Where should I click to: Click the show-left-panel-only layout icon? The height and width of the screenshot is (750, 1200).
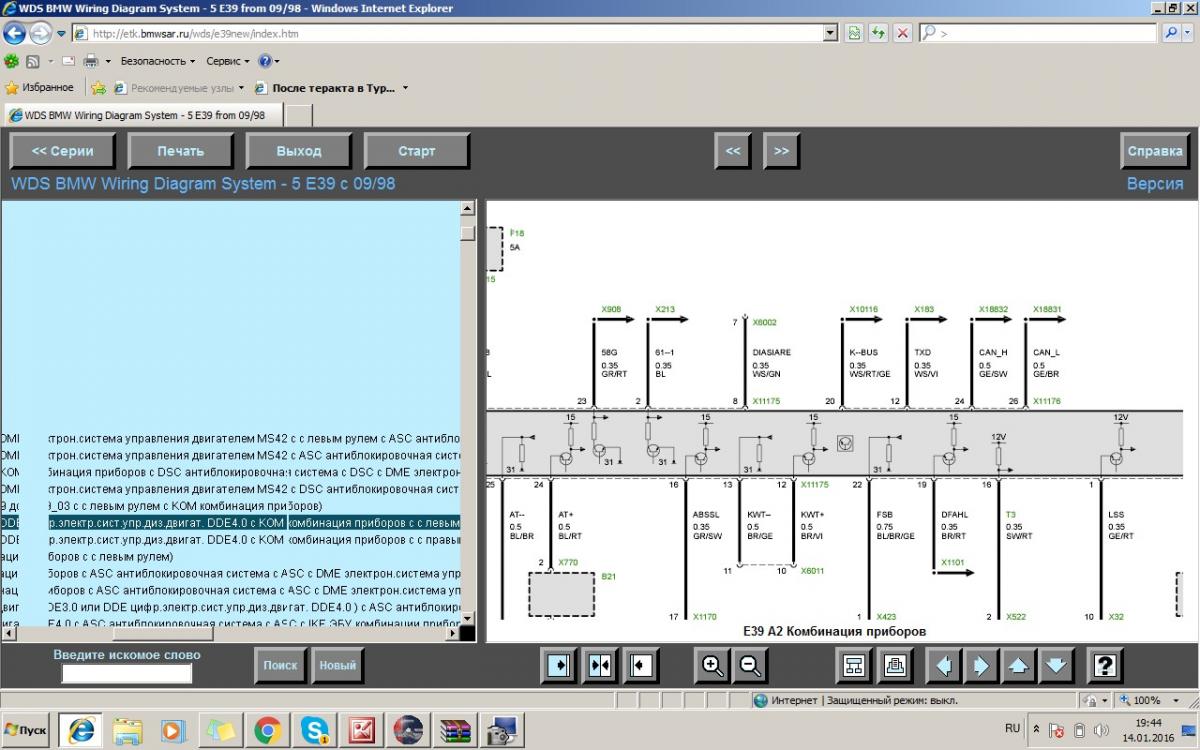[559, 665]
